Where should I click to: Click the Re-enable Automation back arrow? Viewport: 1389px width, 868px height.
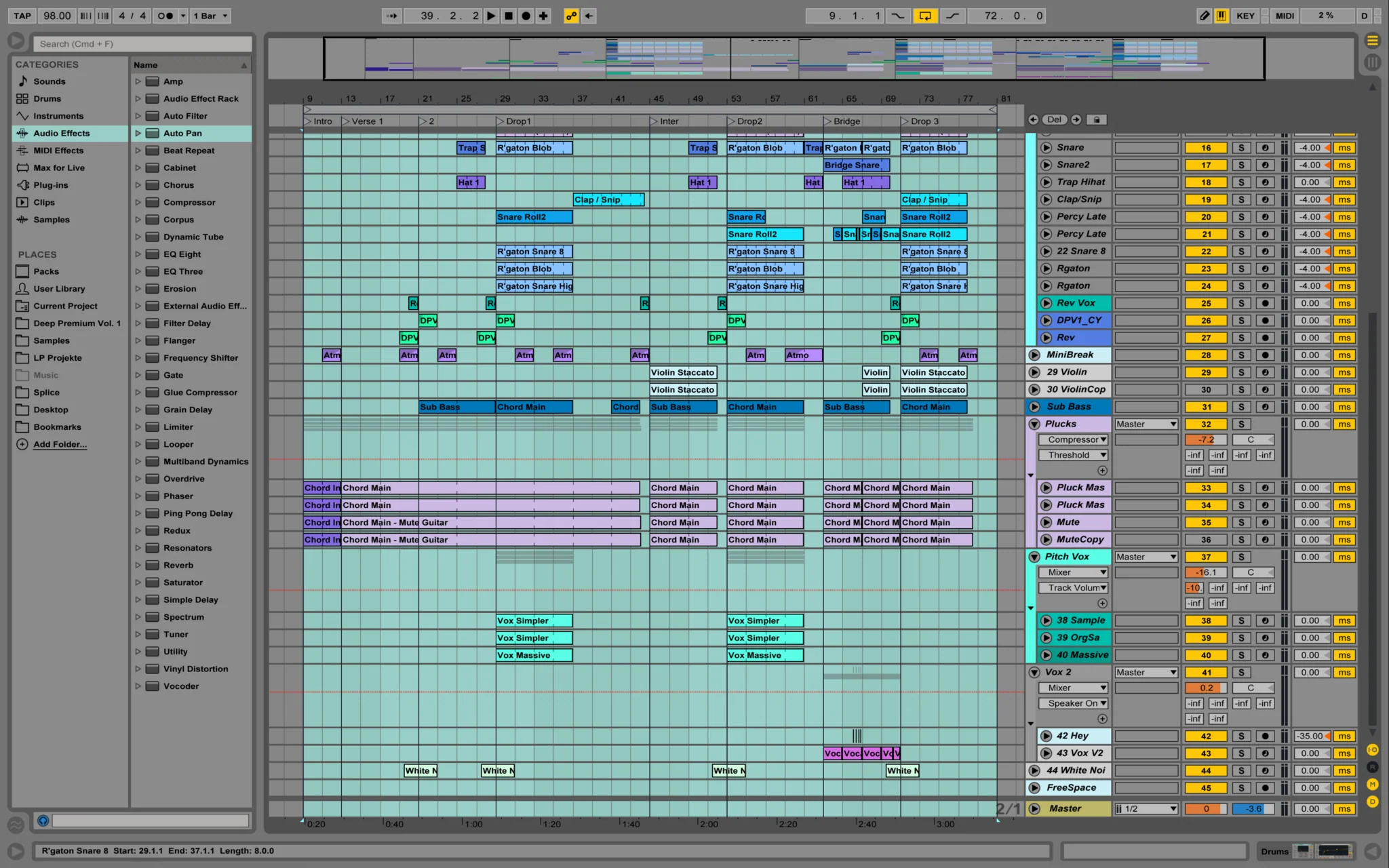point(589,16)
